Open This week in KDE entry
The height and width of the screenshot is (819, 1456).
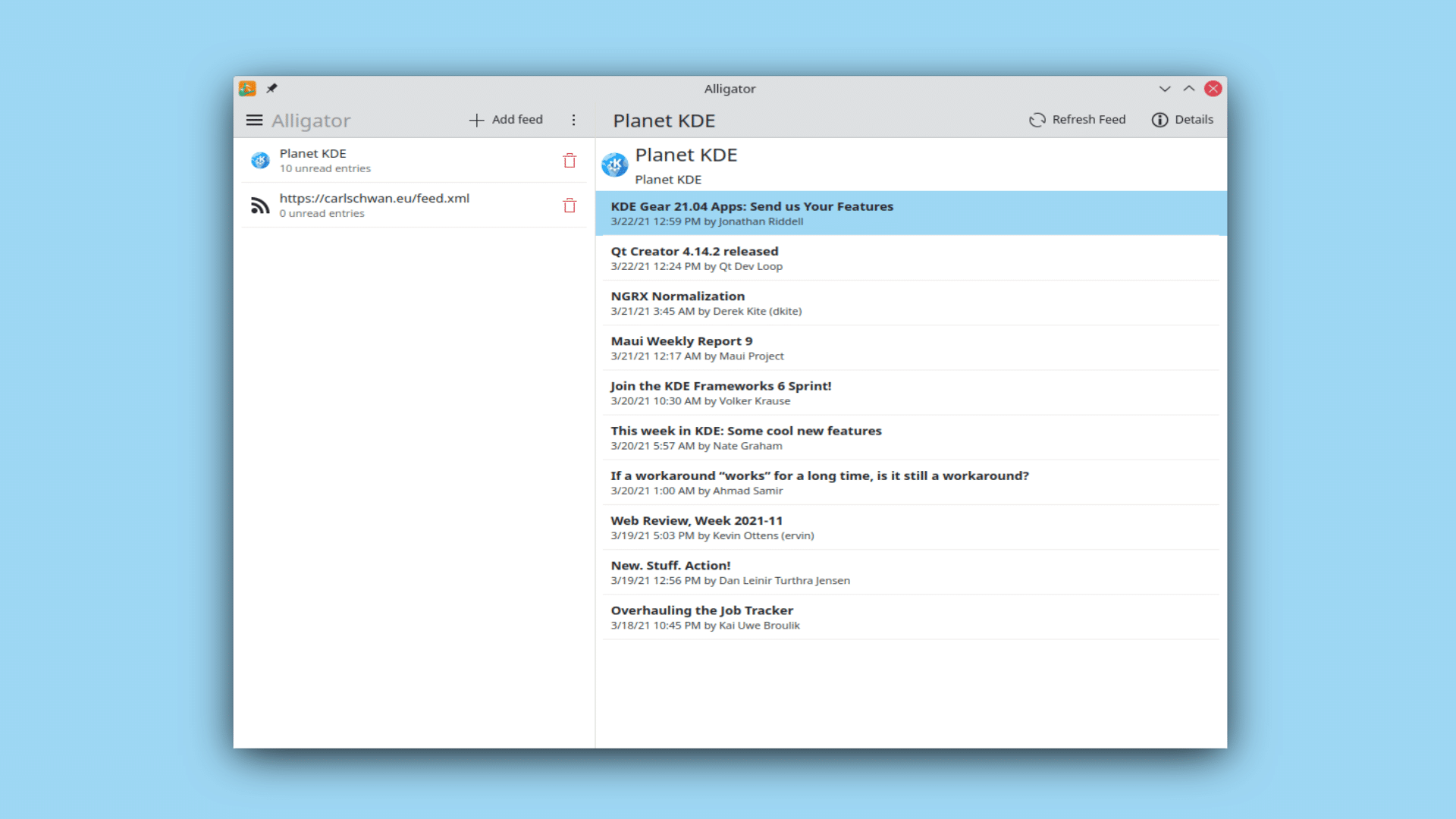click(911, 438)
